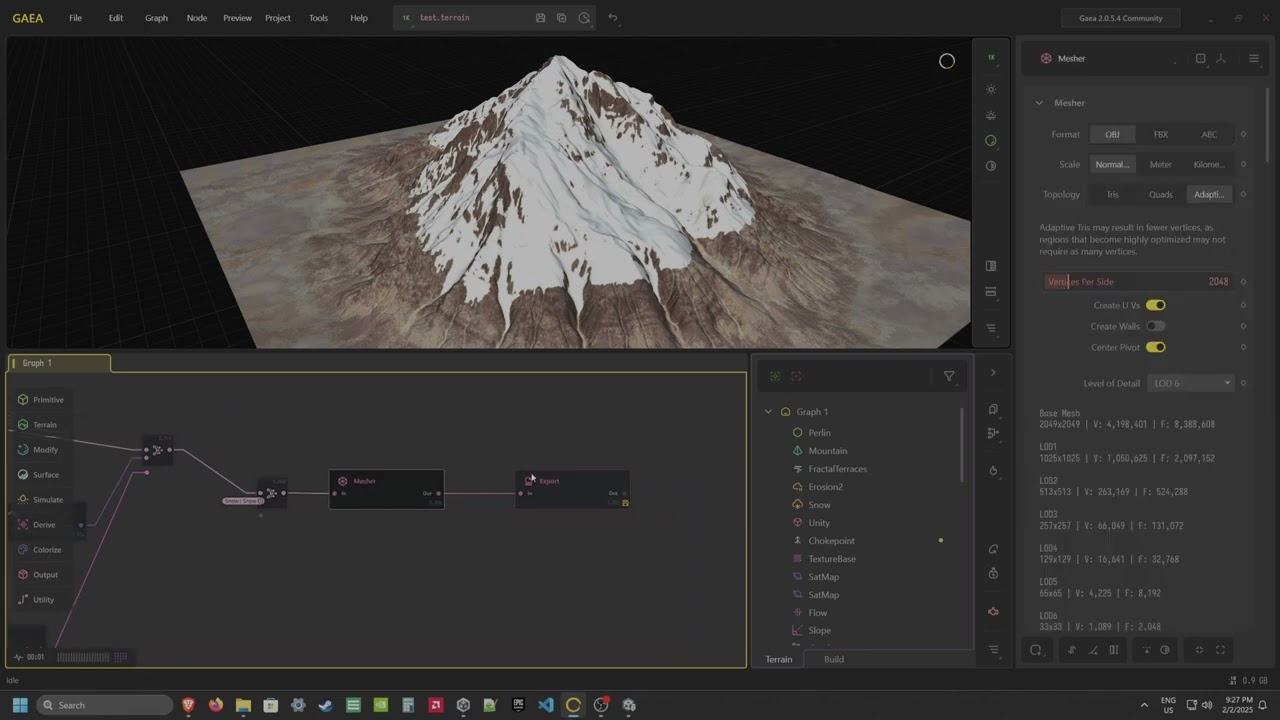Click the fullscreen corners icon in bottom properties toolbar
1280x720 pixels.
coord(1220,650)
